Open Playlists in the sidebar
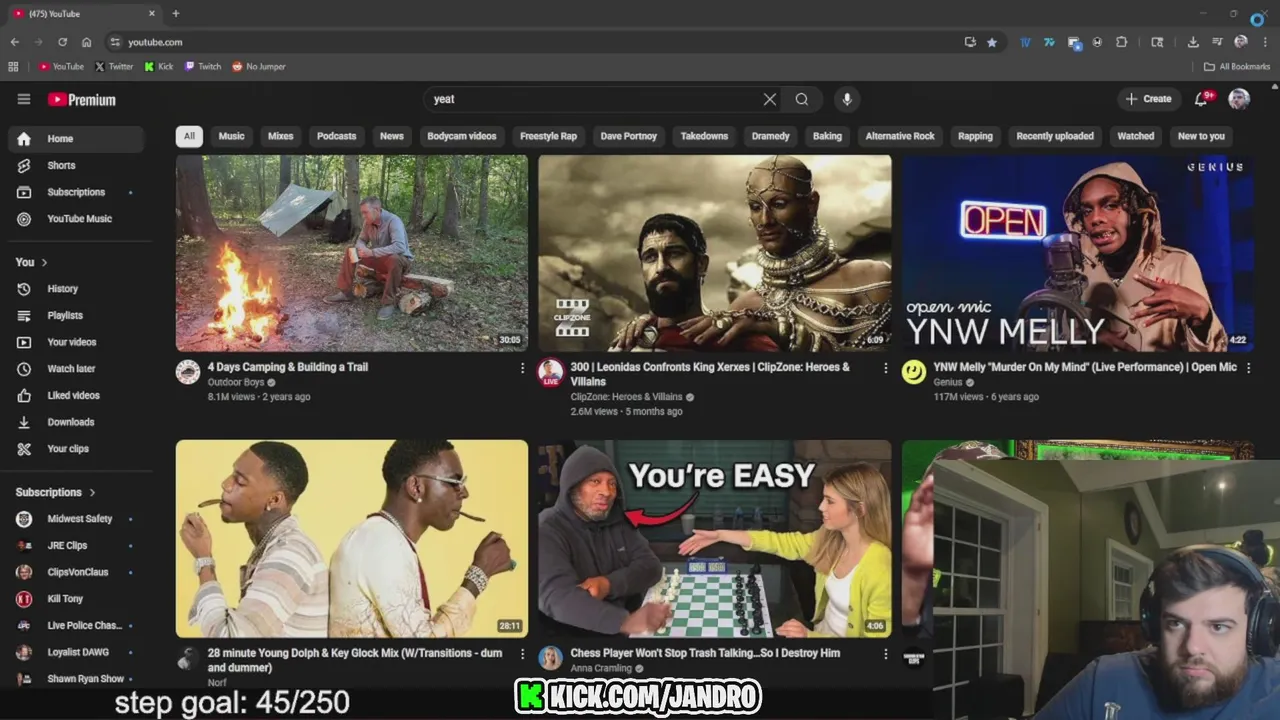Image resolution: width=1280 pixels, height=720 pixels. tap(76, 315)
